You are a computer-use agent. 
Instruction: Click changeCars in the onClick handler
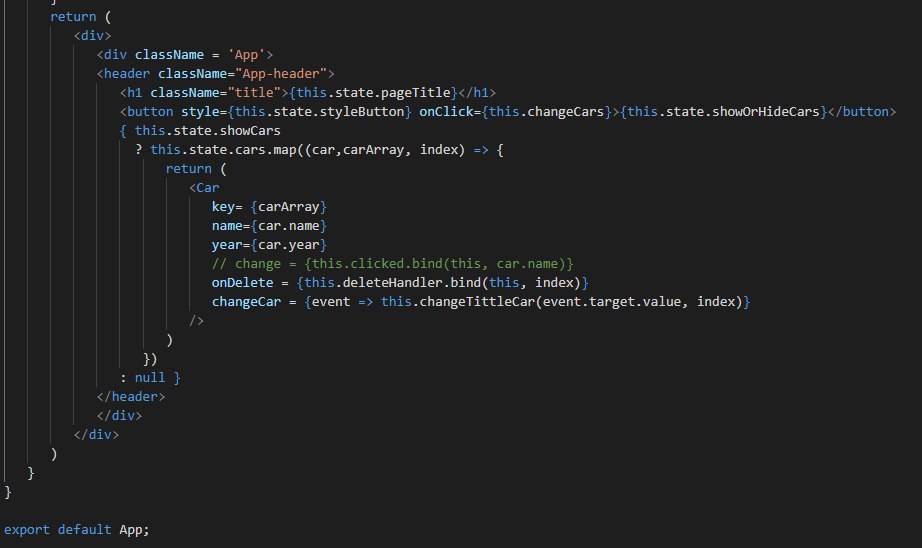click(566, 112)
